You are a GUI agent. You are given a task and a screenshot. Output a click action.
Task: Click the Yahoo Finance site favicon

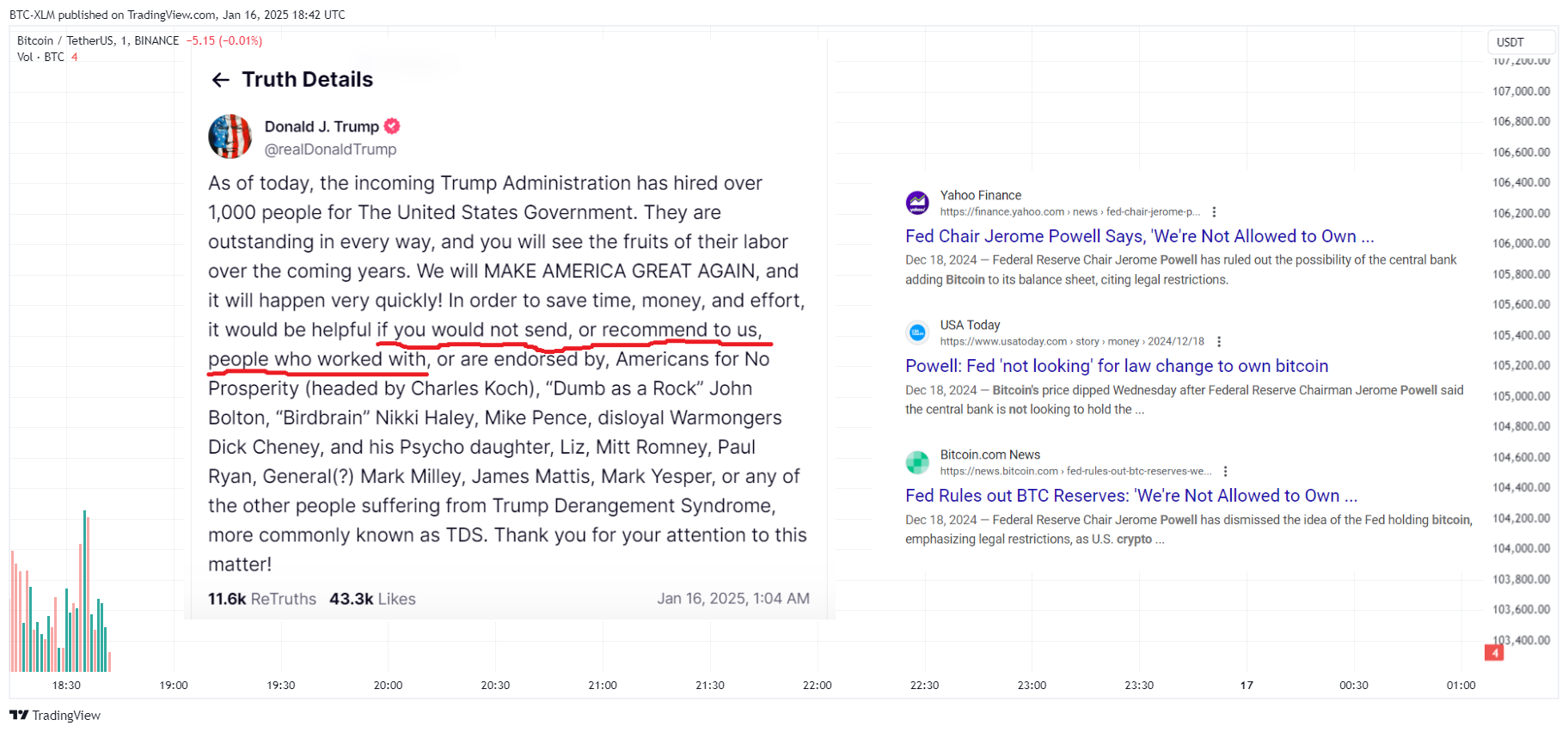tap(917, 203)
